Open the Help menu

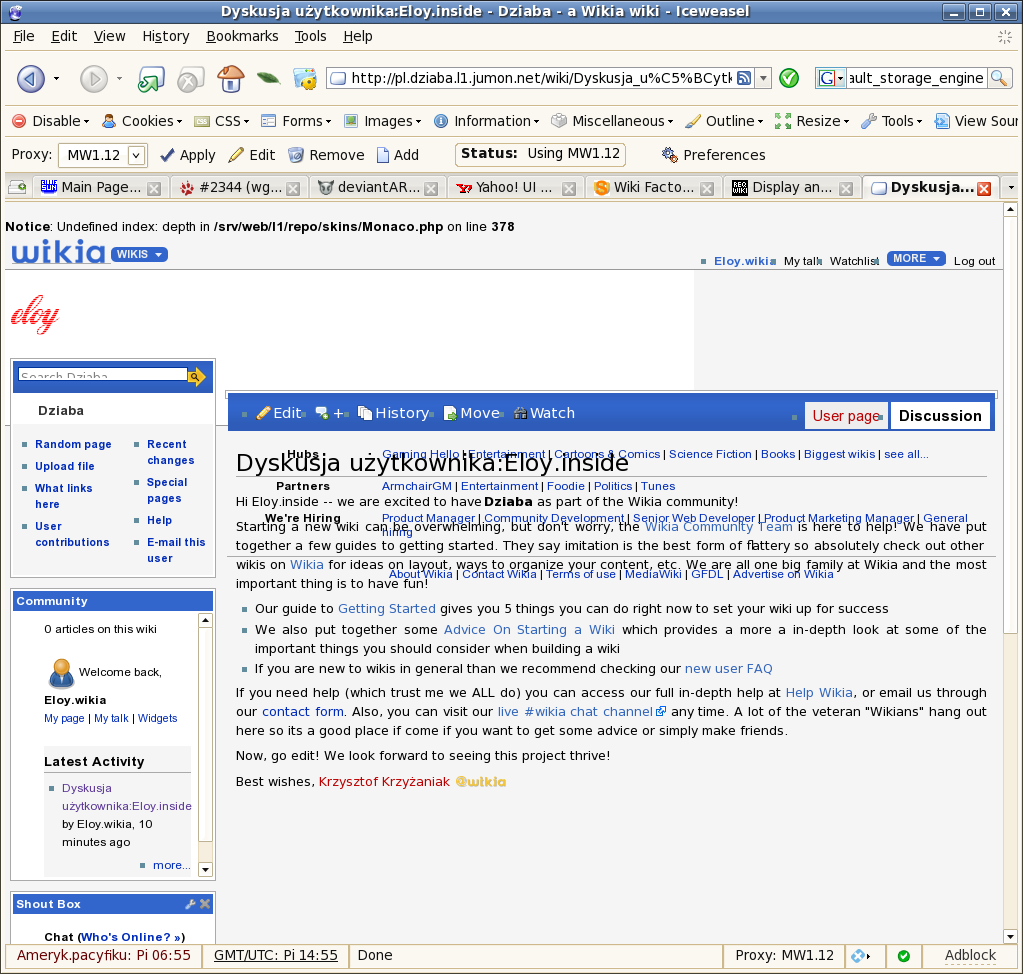358,36
